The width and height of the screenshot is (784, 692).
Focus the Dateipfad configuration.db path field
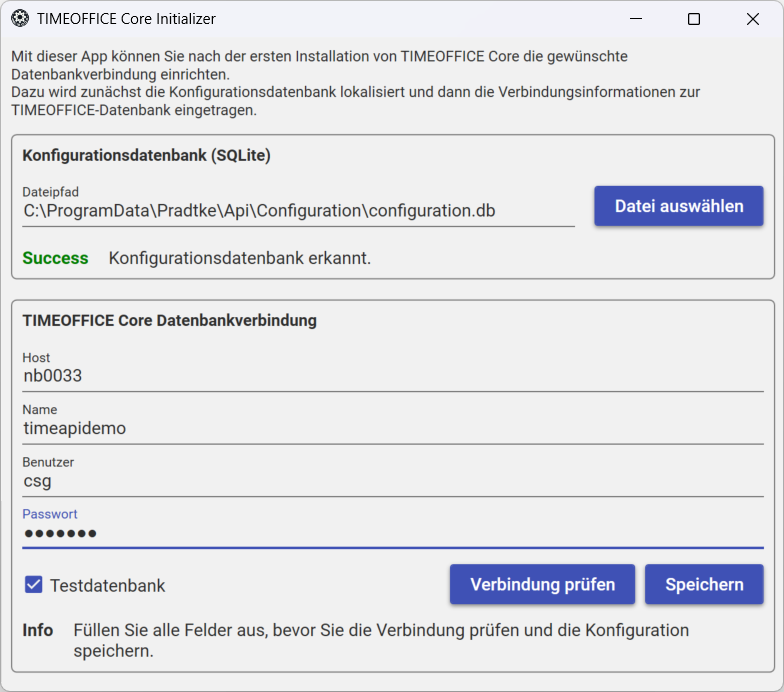coord(298,211)
